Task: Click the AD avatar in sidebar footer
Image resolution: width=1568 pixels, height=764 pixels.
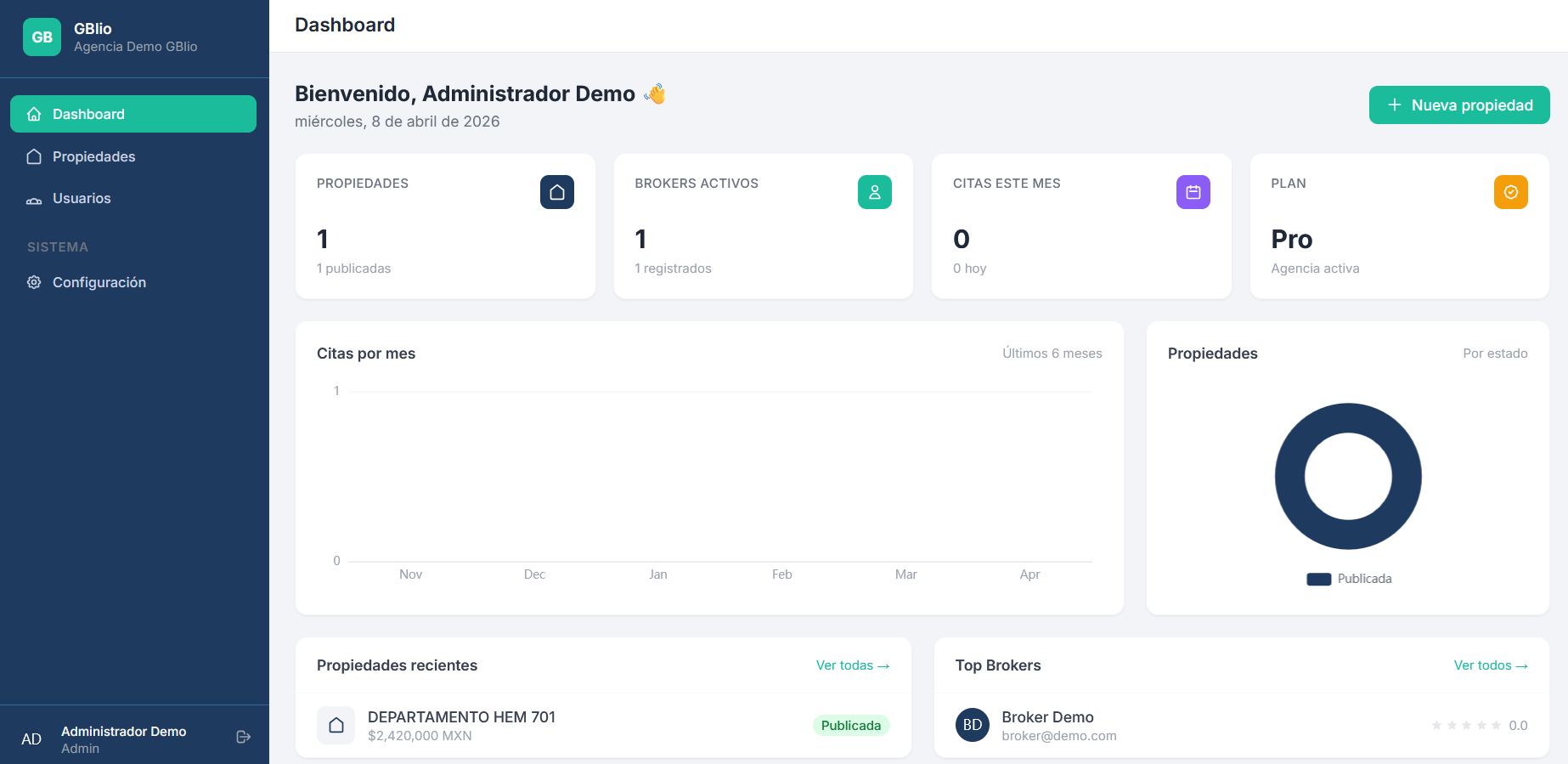Action: click(x=31, y=739)
